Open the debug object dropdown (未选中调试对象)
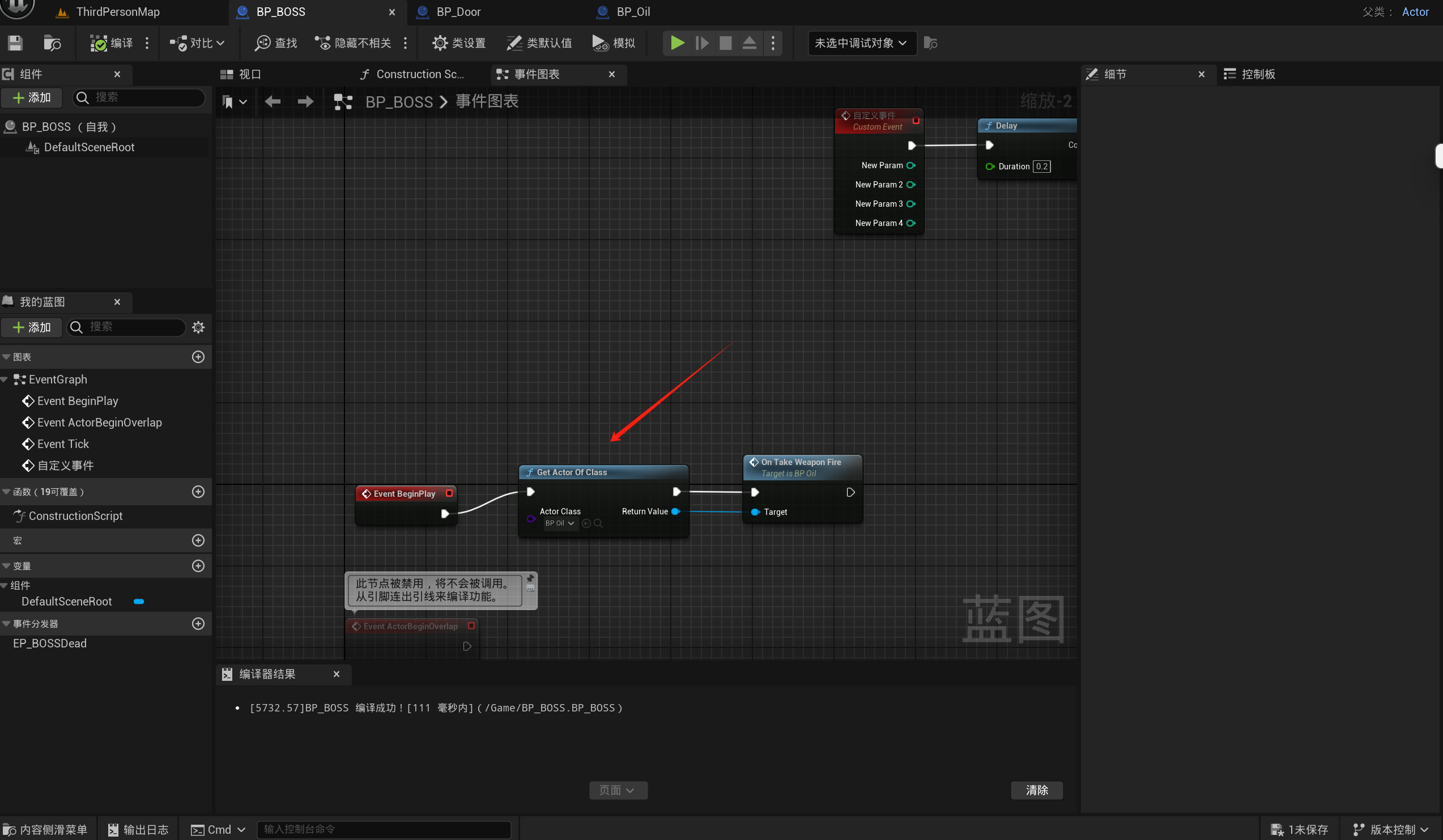 point(861,43)
